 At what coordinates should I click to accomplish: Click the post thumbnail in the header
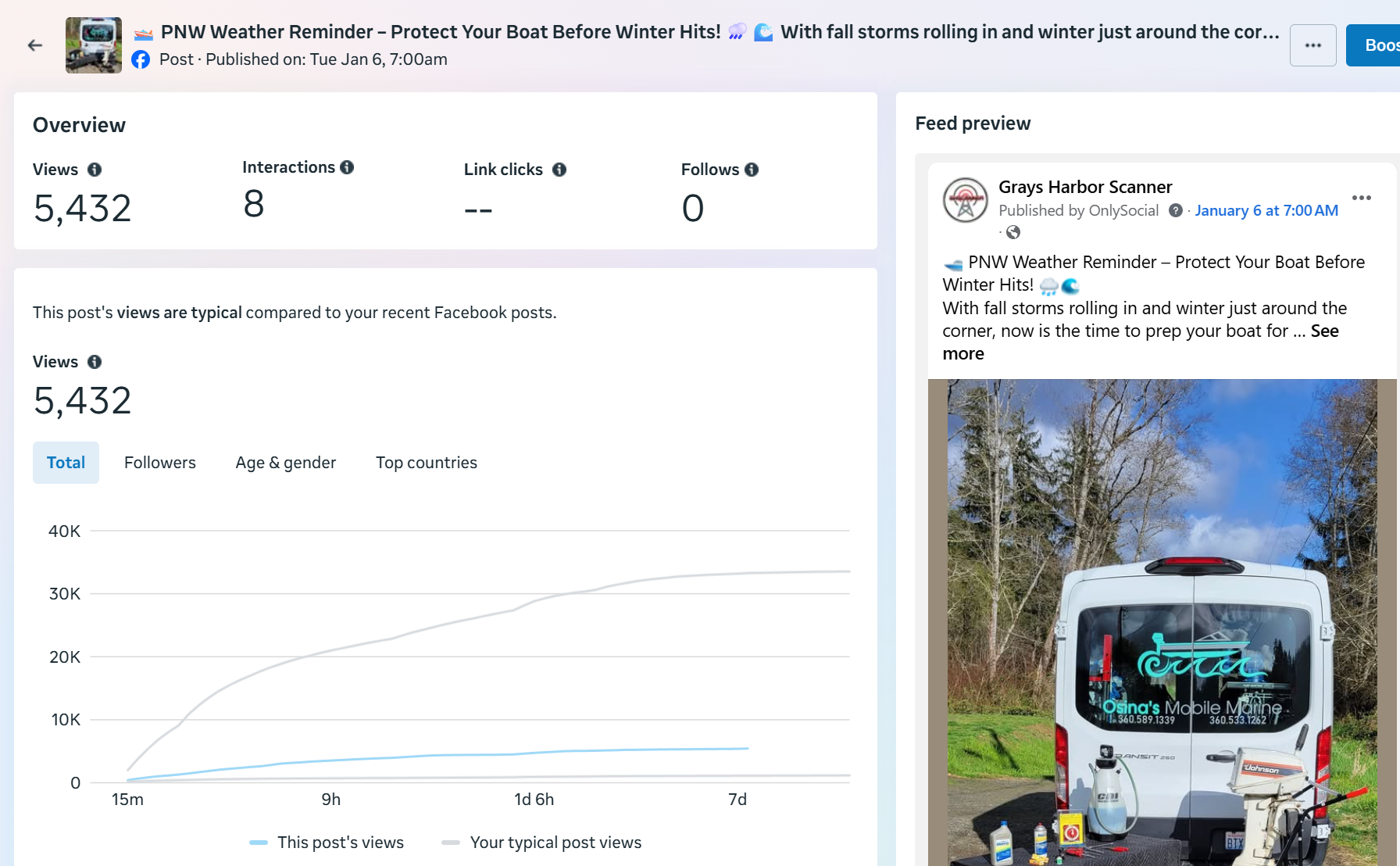94,45
